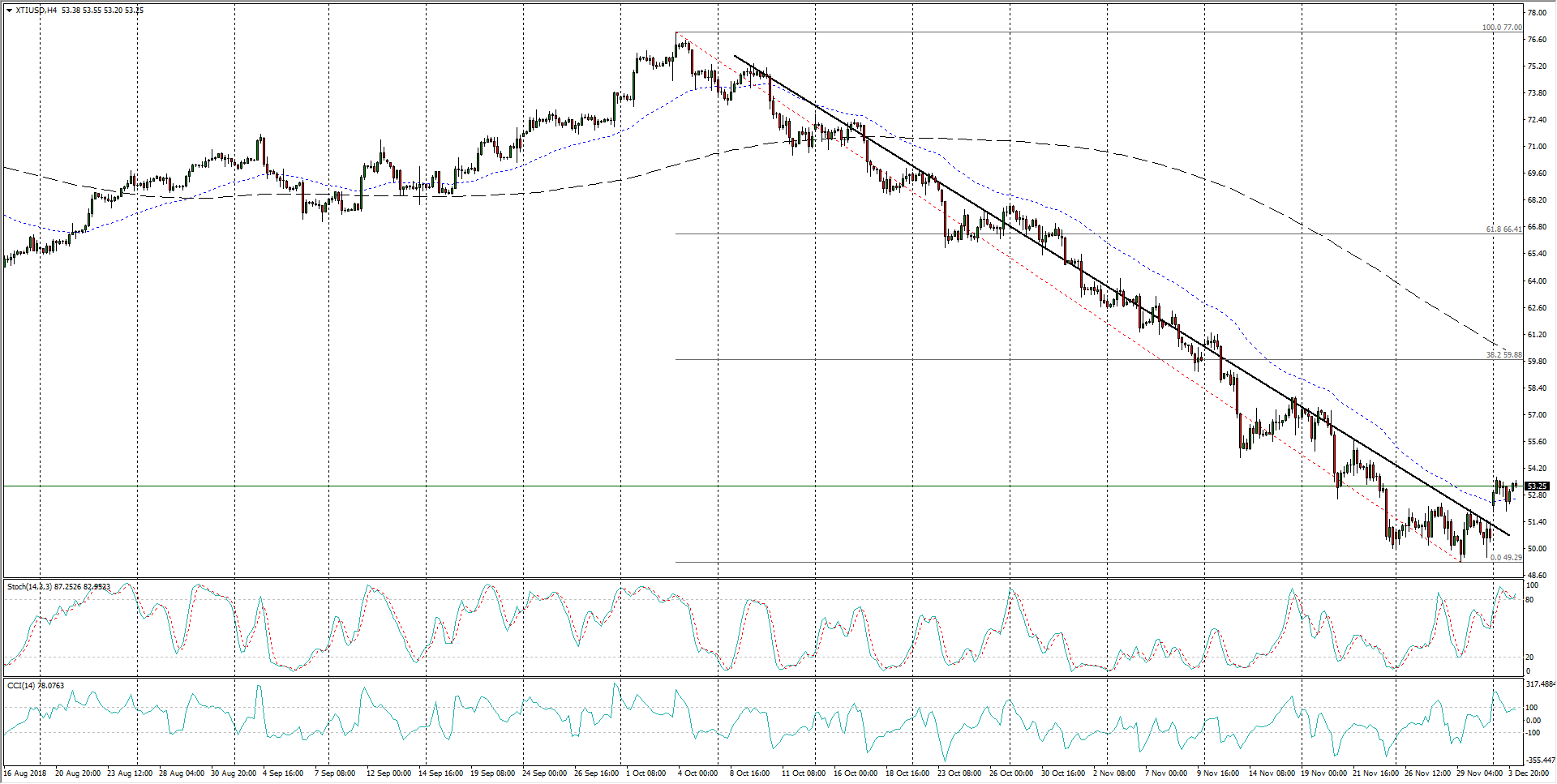
Task: Select the Fibonacci 100.0 77.00 level label
Action: (x=1501, y=28)
